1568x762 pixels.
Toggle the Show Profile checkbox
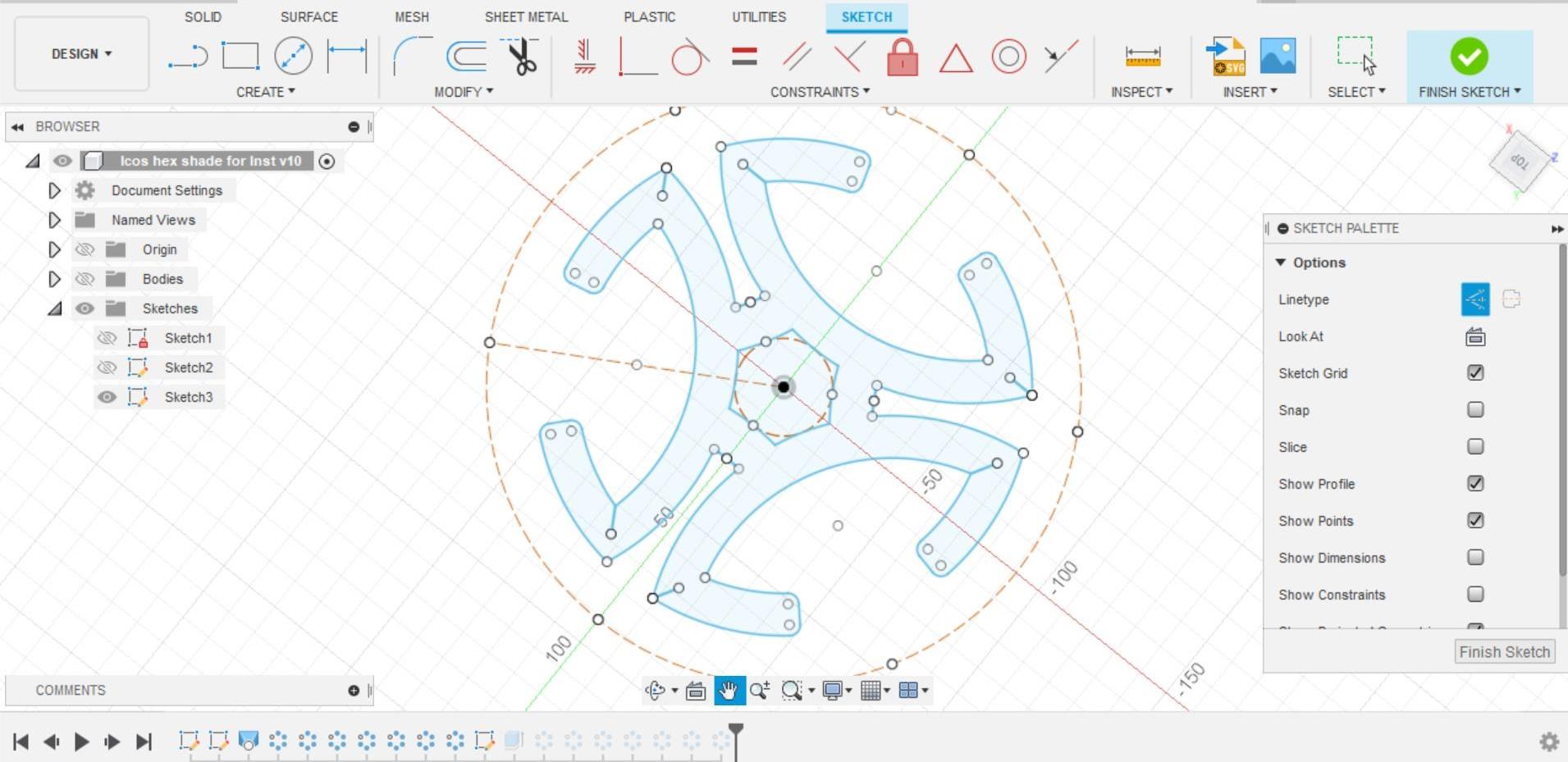click(x=1475, y=483)
